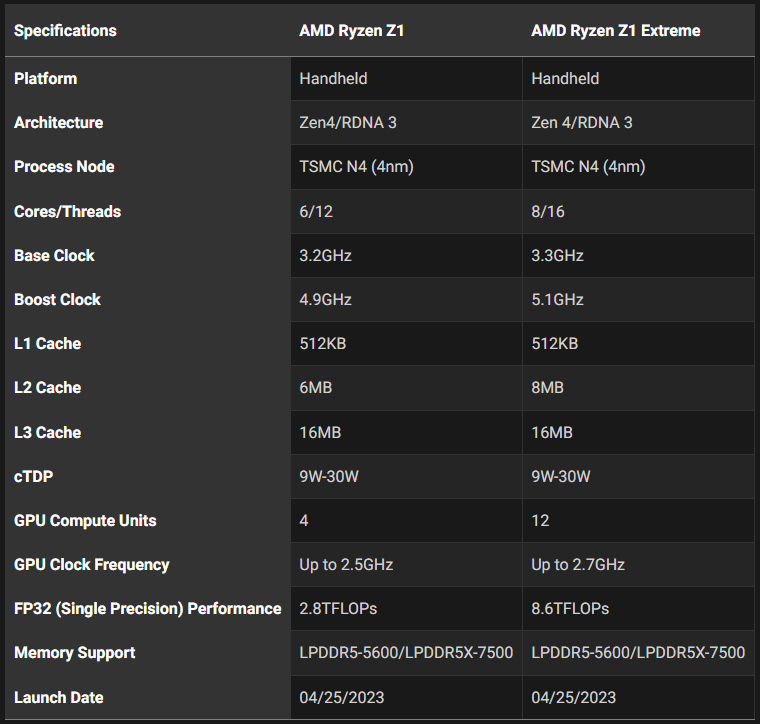Click the '3.3GHz' base clock value
The height and width of the screenshot is (724, 760).
557,255
